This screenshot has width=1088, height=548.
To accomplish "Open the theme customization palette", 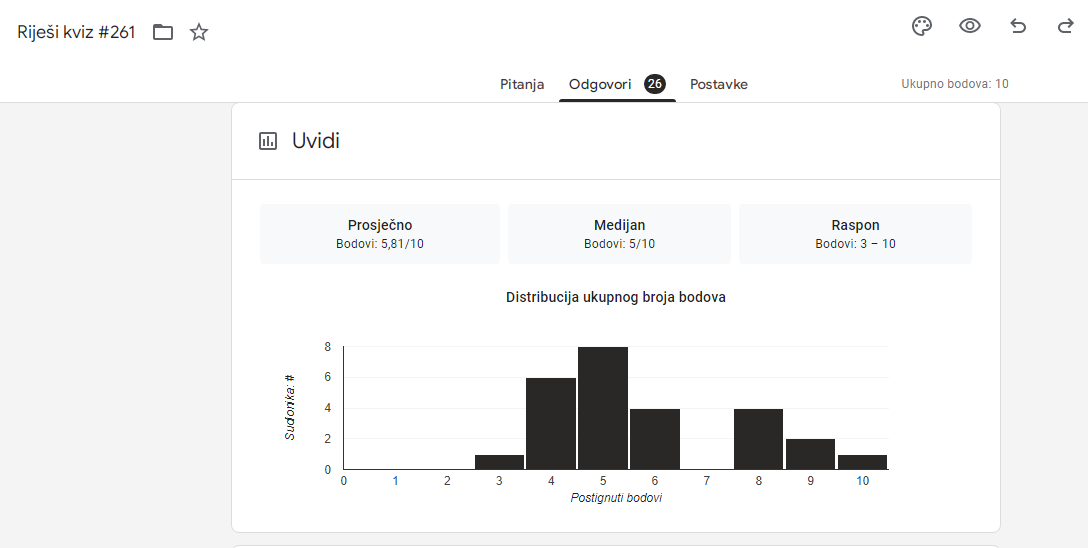I will coord(922,27).
